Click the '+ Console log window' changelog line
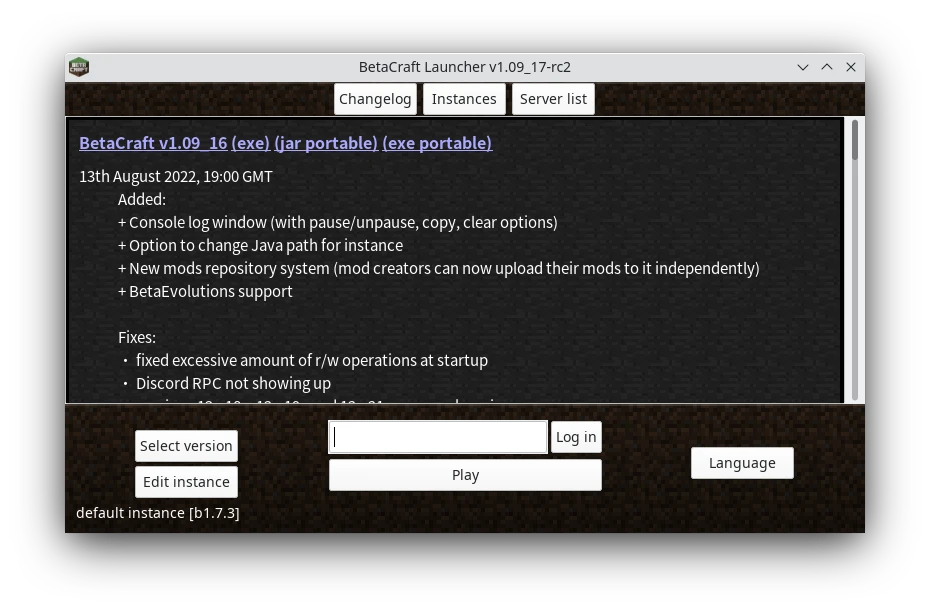Screen dimensions: 930x610 337,223
